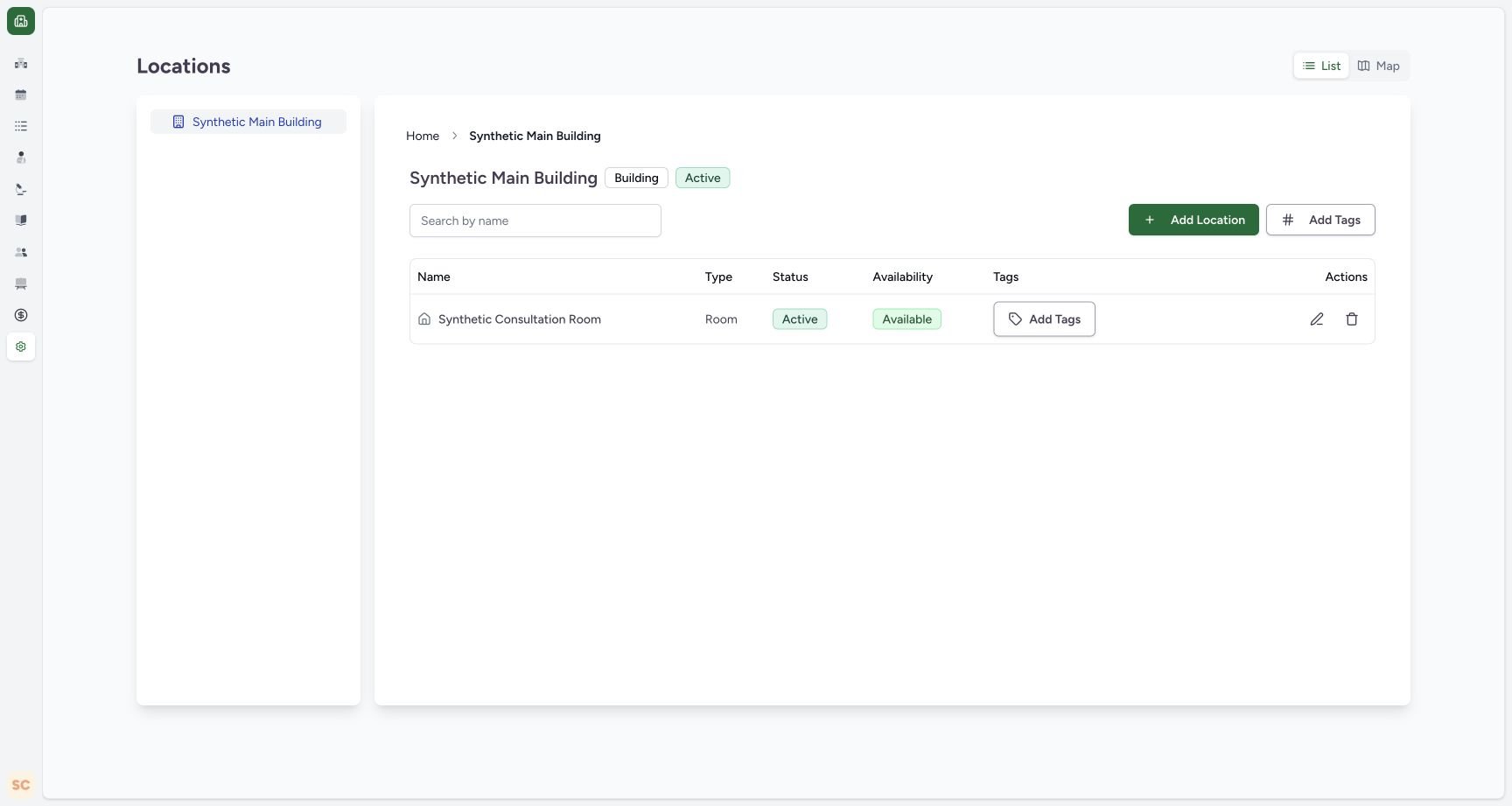The height and width of the screenshot is (806, 1512).
Task: Delete Synthetic Consultation Room with trash icon
Action: (x=1352, y=319)
